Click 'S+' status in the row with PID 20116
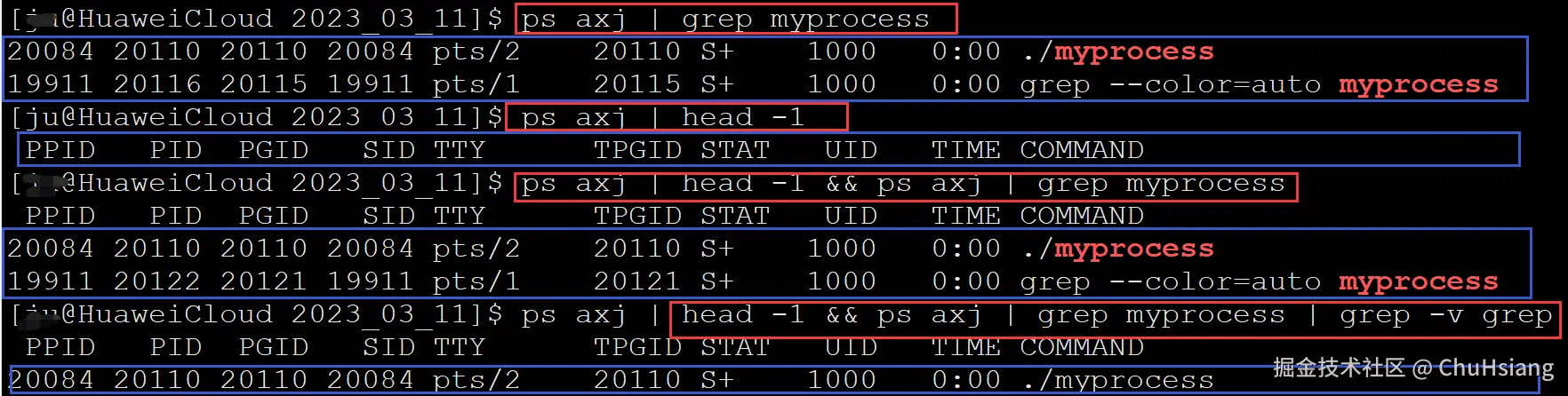Screen dimensions: 1568x396 717,84
